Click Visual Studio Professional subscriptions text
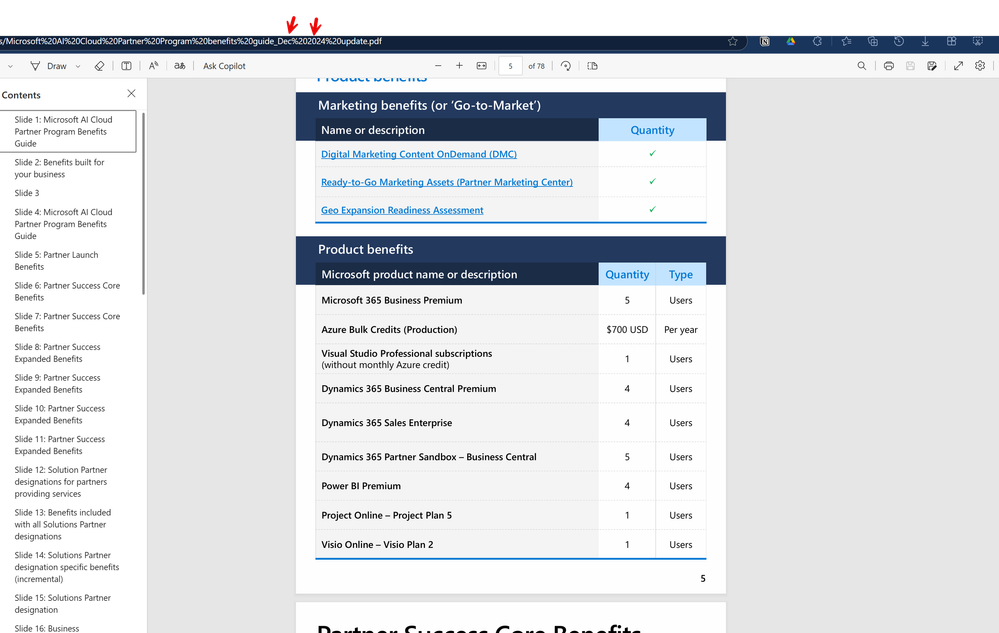The width and height of the screenshot is (999, 633). [406, 353]
